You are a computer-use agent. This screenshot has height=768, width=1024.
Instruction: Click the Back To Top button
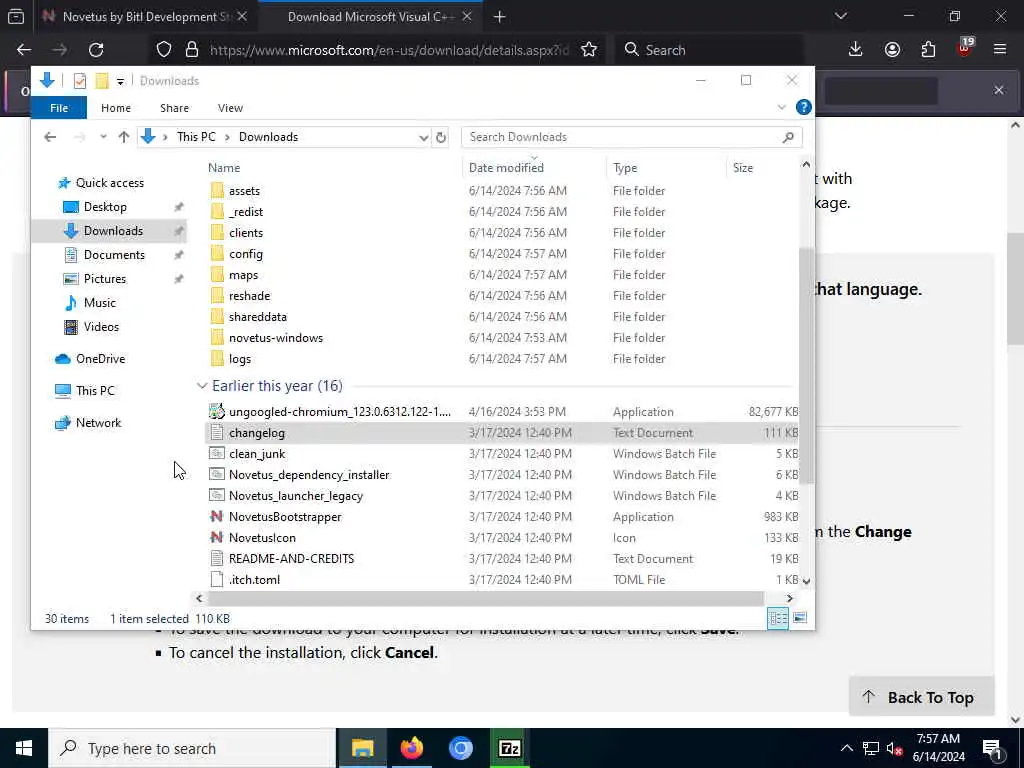921,697
